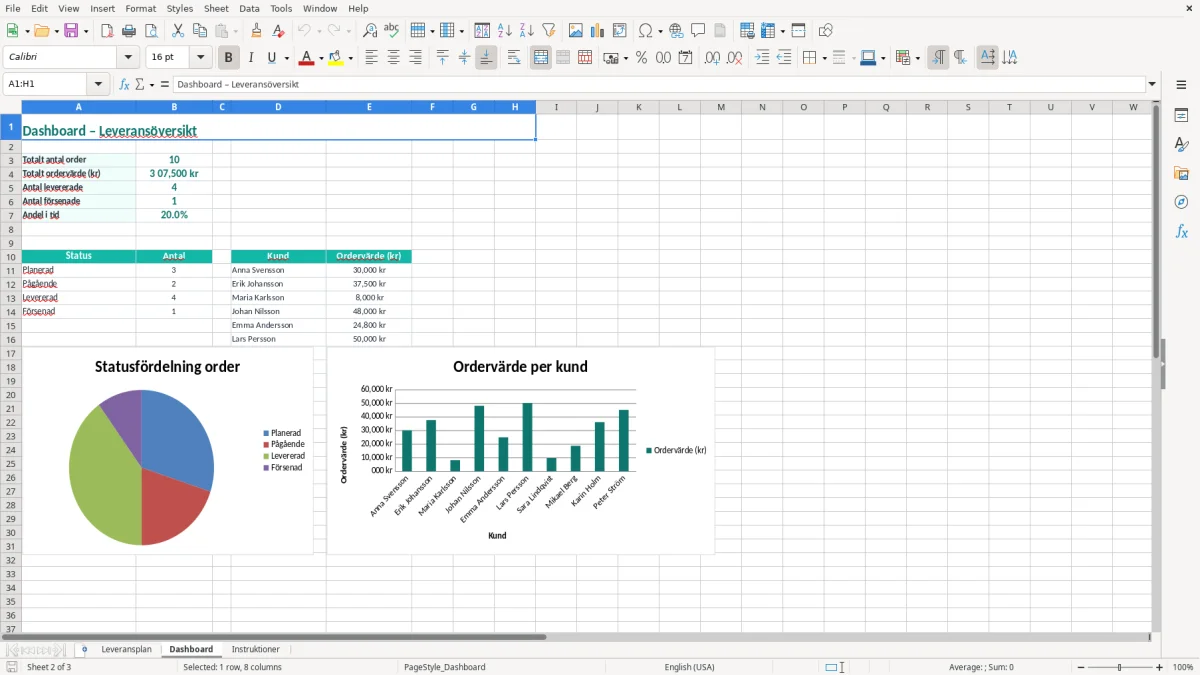Toggle Wrap Text button

tap(514, 58)
